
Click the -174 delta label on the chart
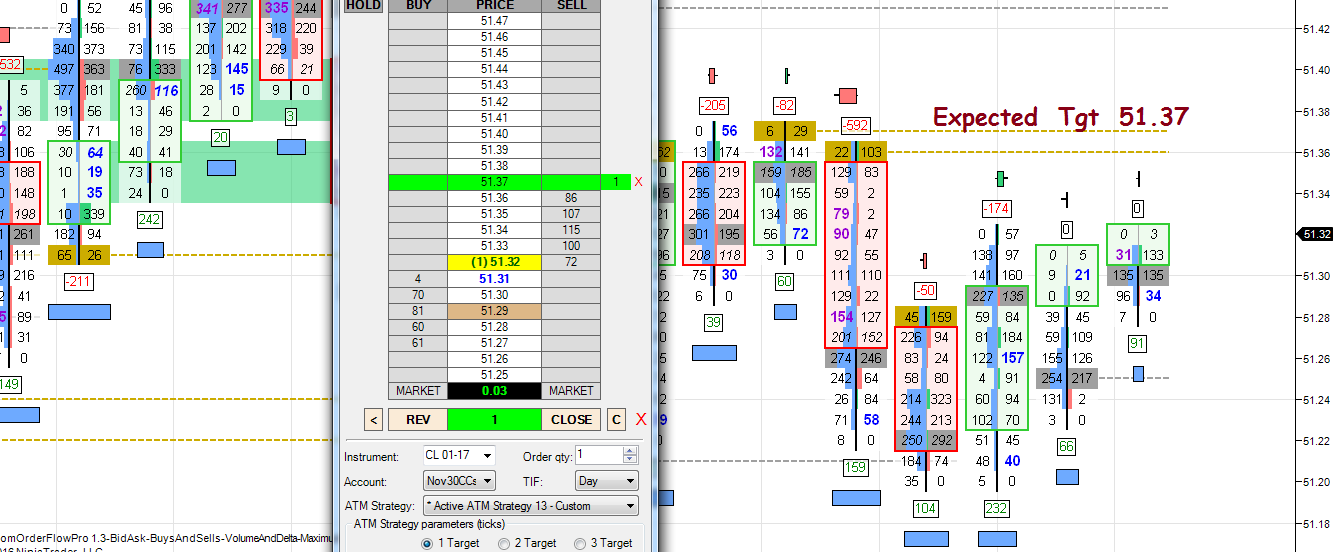pos(996,209)
